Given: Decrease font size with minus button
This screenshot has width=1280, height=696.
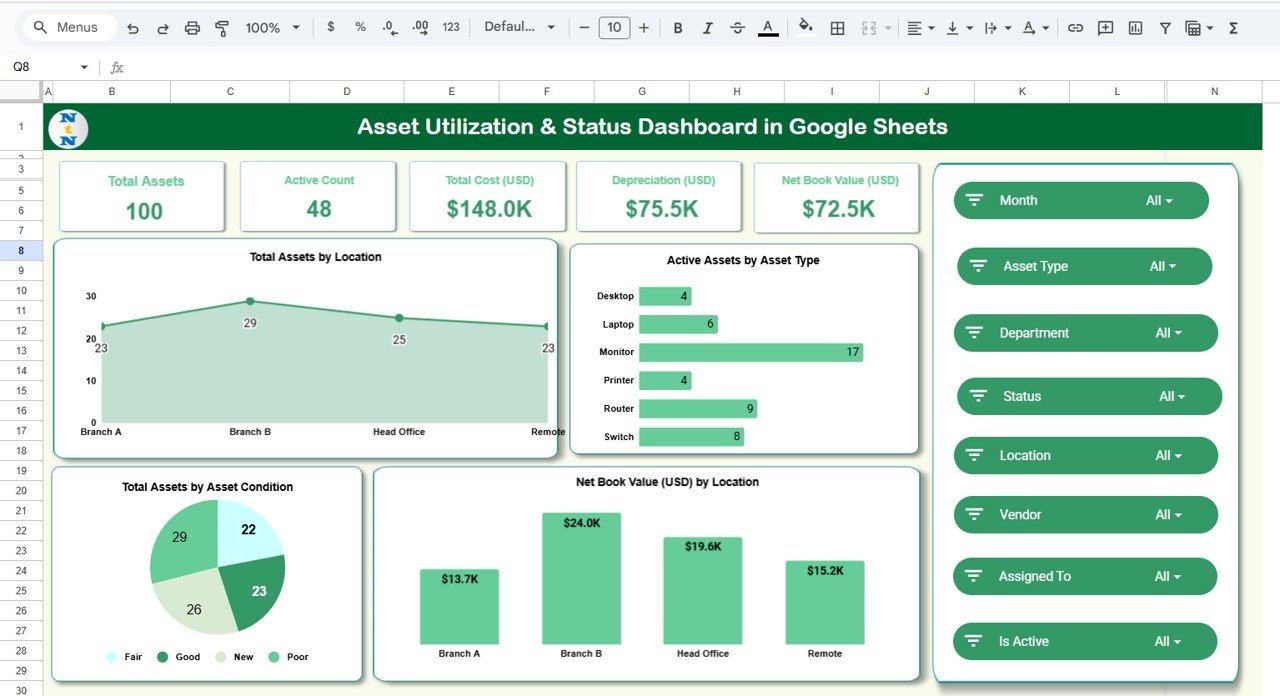Looking at the screenshot, I should pos(584,28).
